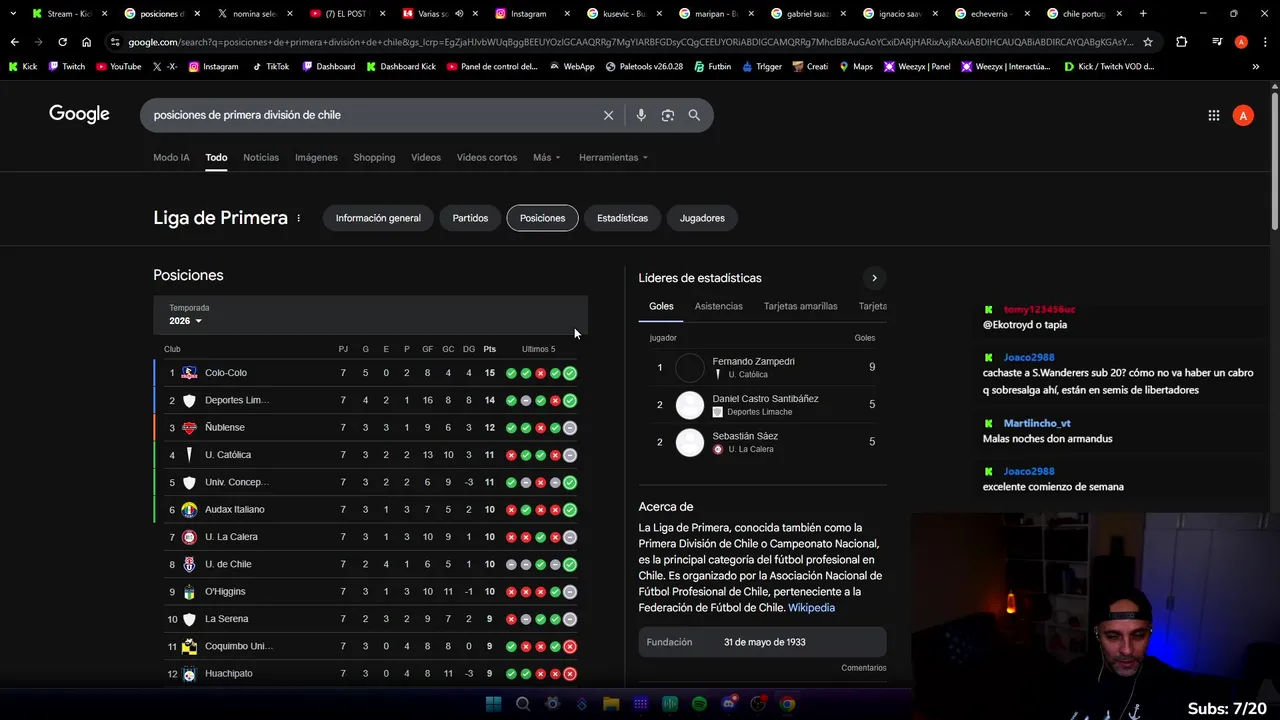Switch to the Noticias results tab
The image size is (1280, 720).
(x=261, y=157)
